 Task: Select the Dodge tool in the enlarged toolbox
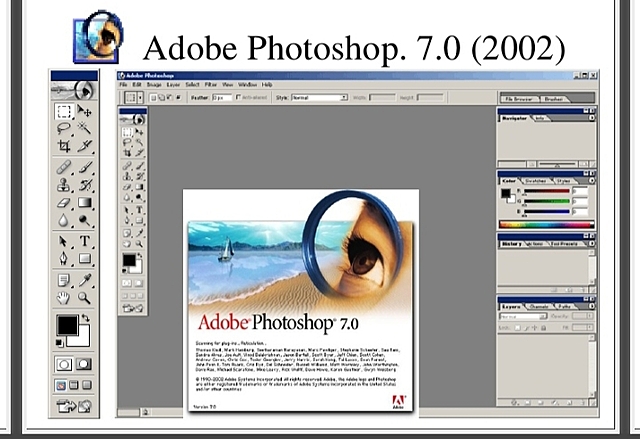(84, 220)
